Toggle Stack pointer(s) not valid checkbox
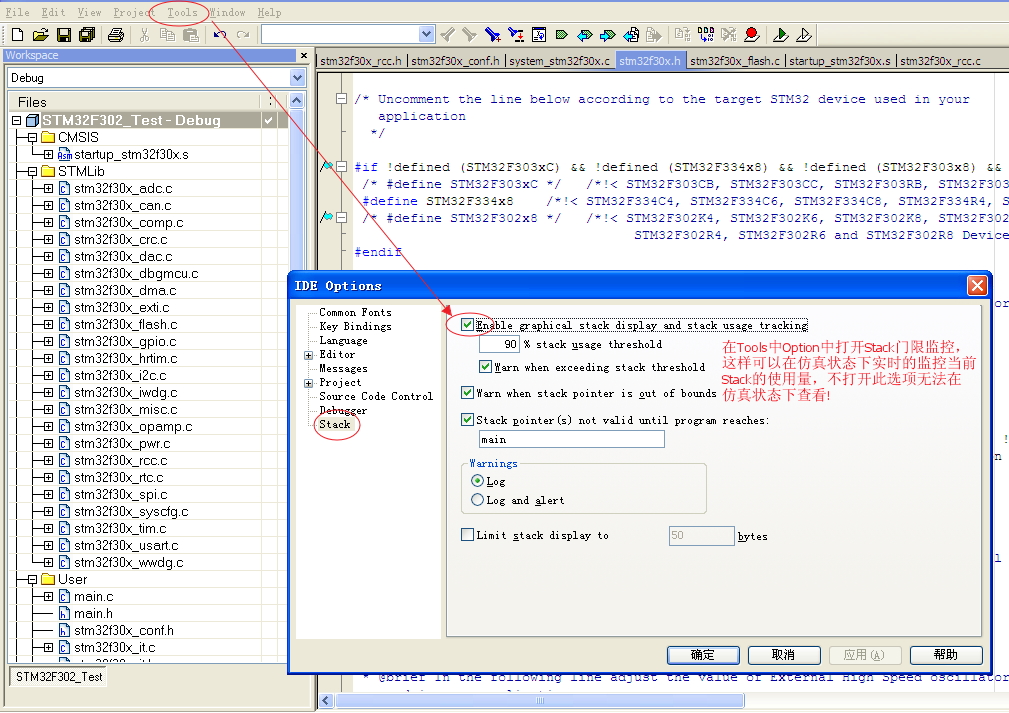 [468, 420]
